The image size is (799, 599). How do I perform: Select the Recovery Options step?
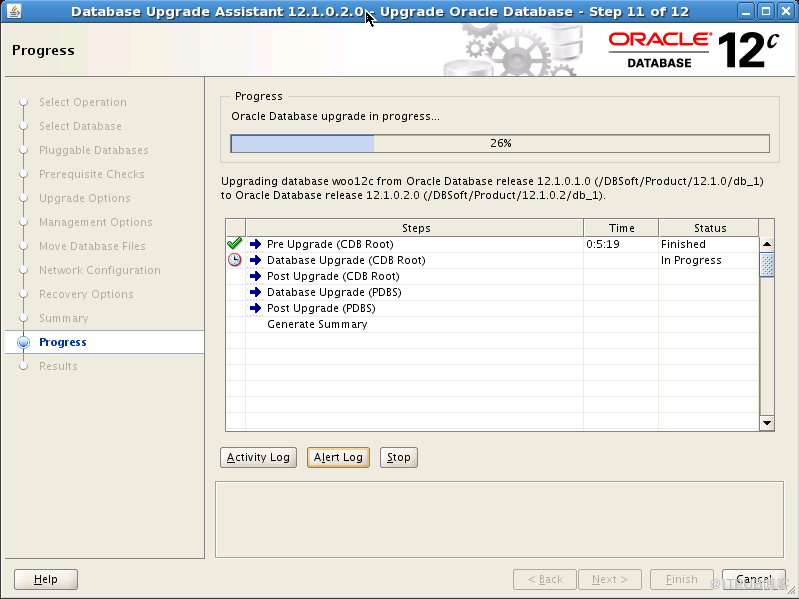(86, 294)
